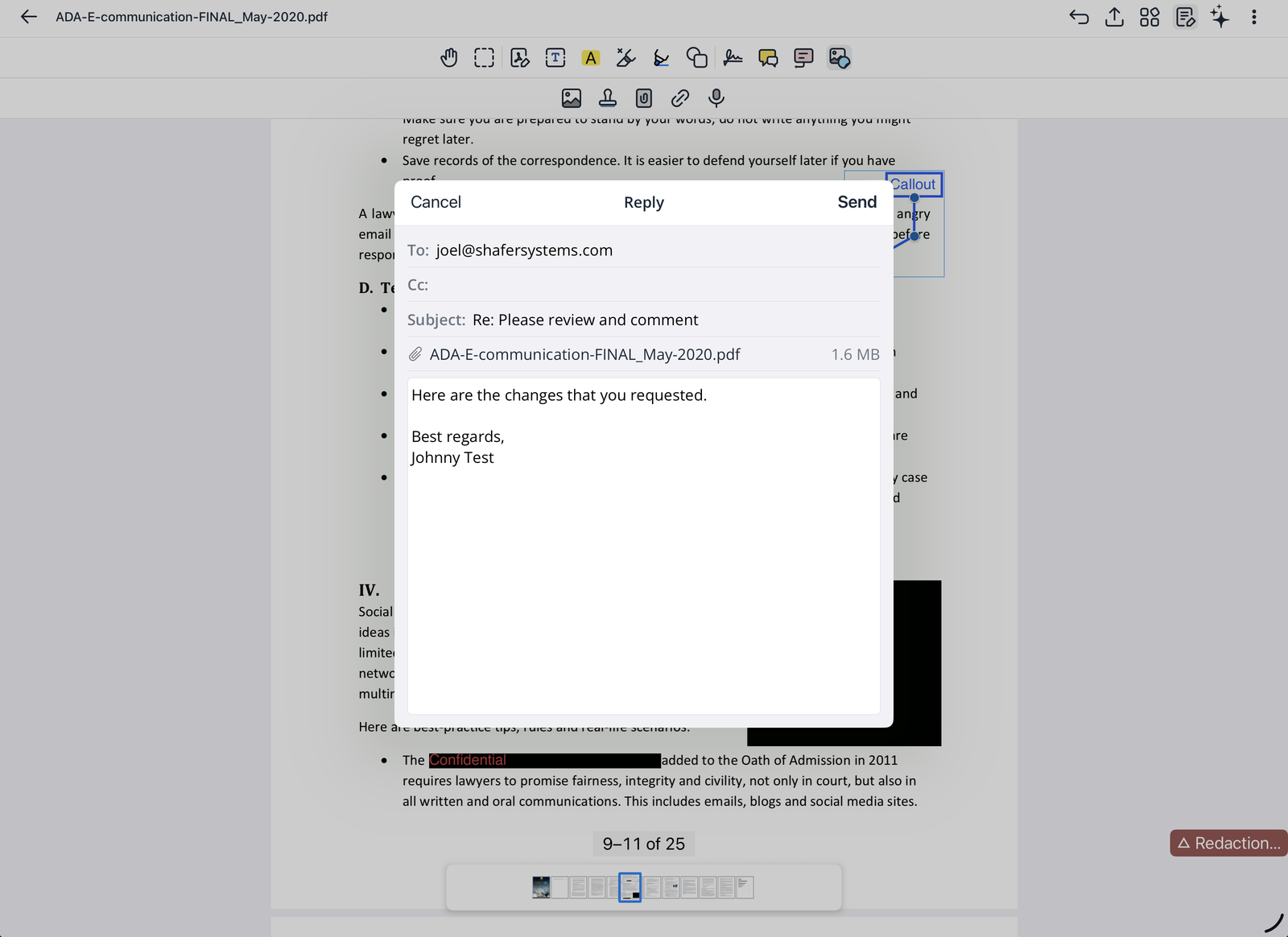The image size is (1288, 937).
Task: Click the undo arrow icon
Action: tap(1079, 17)
